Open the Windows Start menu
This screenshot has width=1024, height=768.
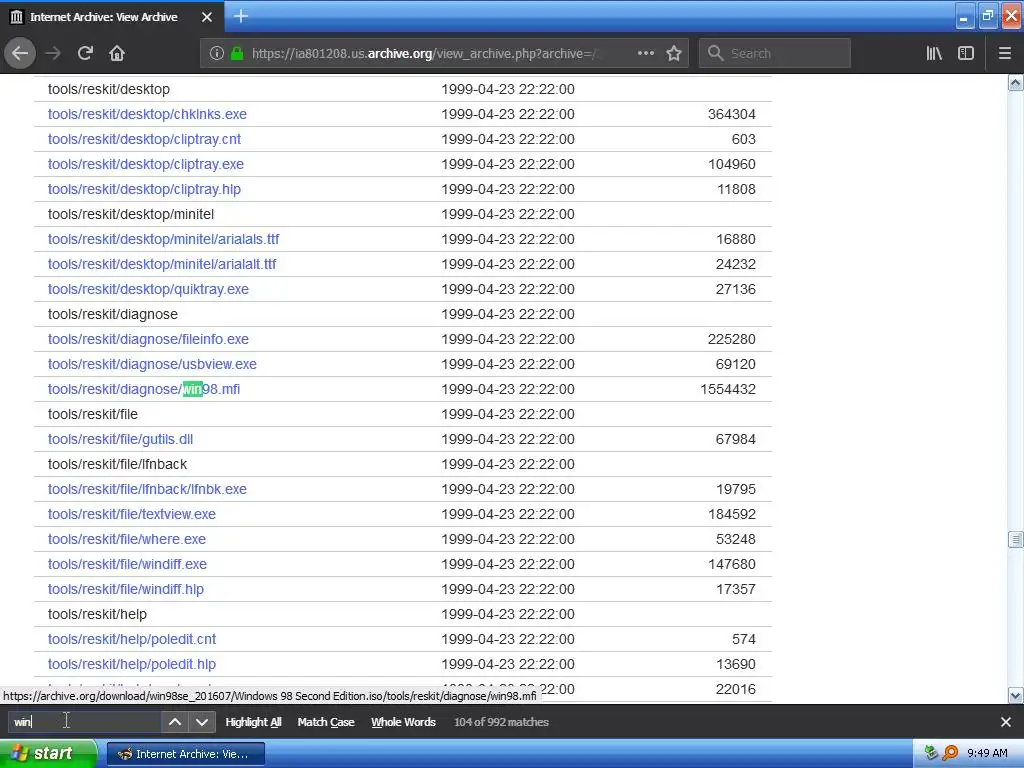tap(48, 754)
